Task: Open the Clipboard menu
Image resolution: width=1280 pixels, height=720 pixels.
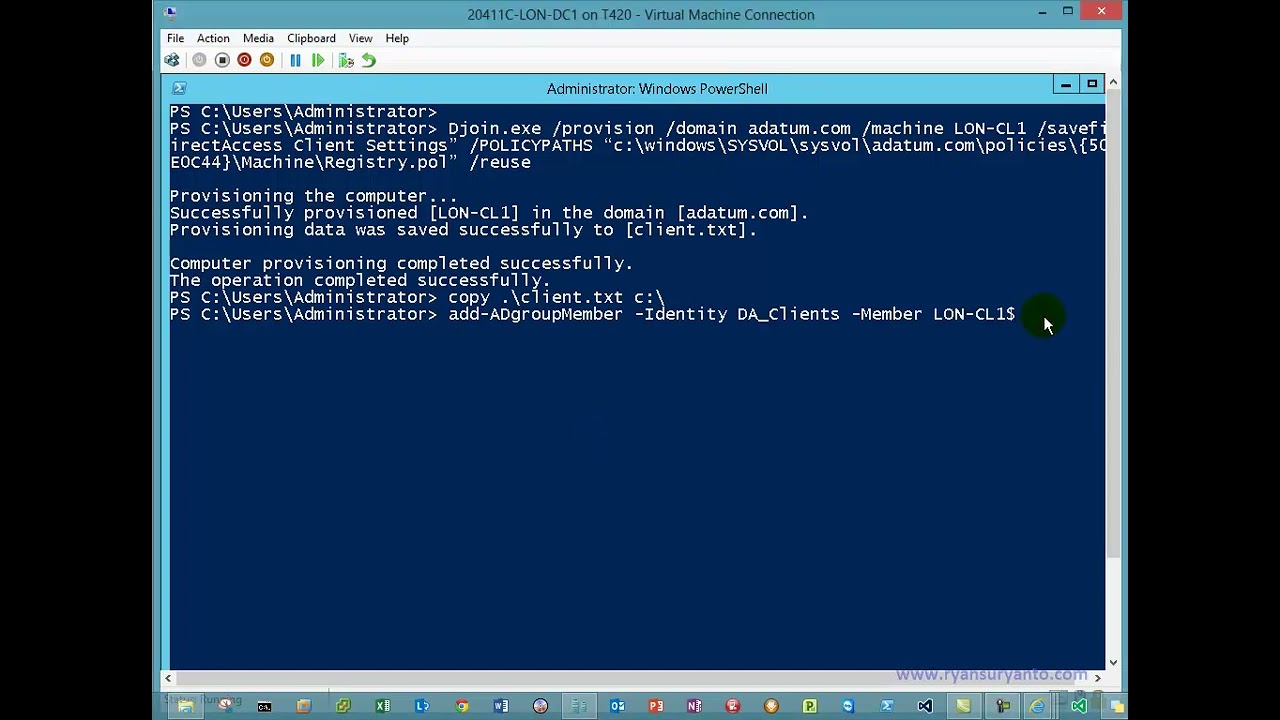Action: 311,38
